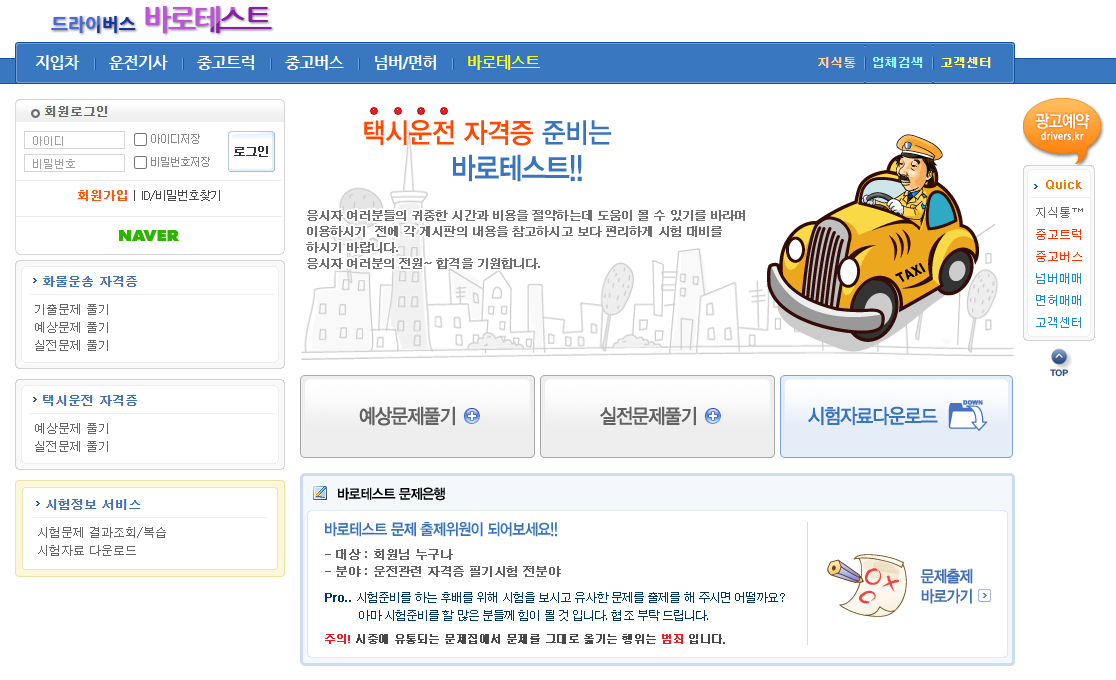Click plus icon on 실전문제풀기 button
The image size is (1116, 680).
pos(712,416)
